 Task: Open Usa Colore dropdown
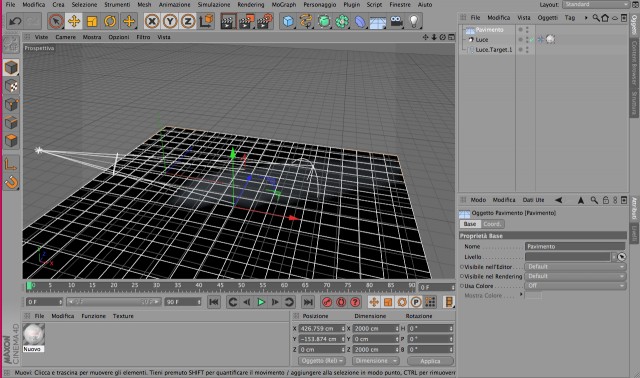(x=575, y=286)
